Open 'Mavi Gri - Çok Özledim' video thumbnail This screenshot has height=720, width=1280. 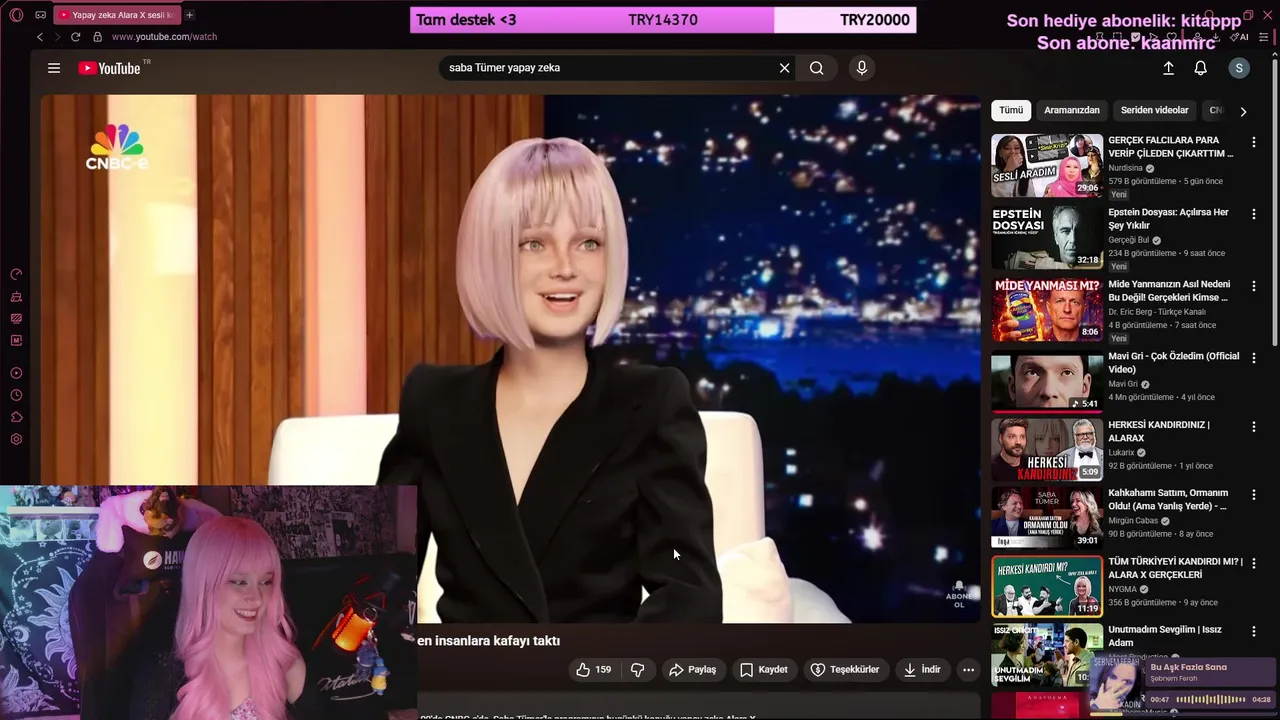1047,381
